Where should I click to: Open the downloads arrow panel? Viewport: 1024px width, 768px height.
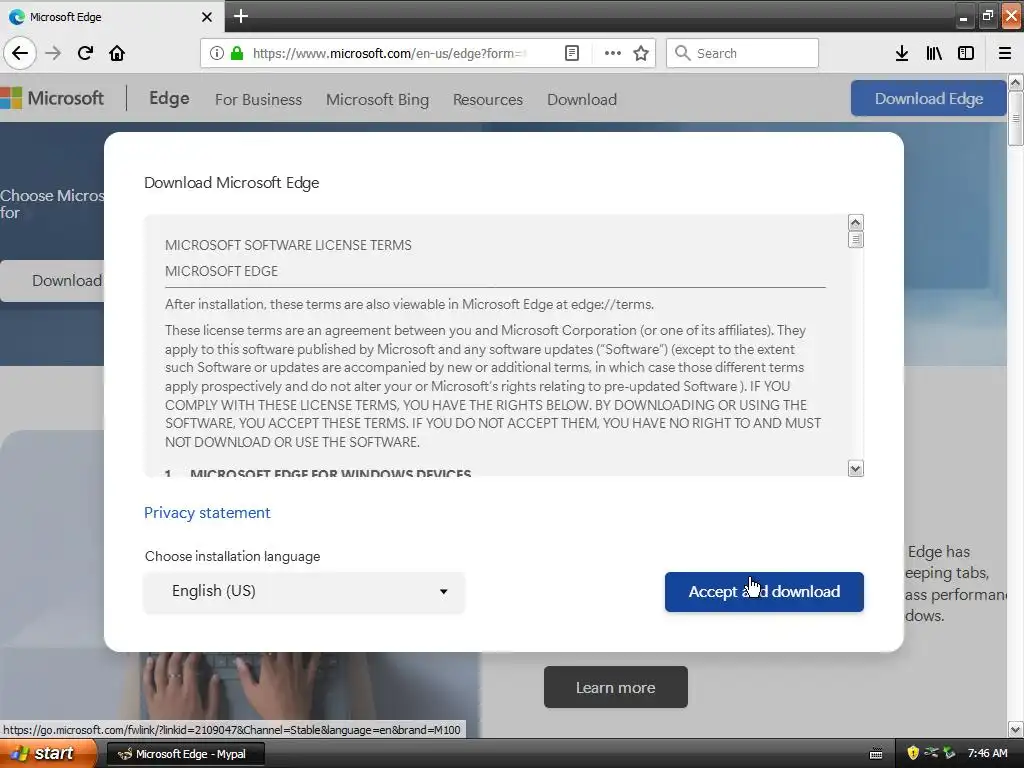(902, 53)
